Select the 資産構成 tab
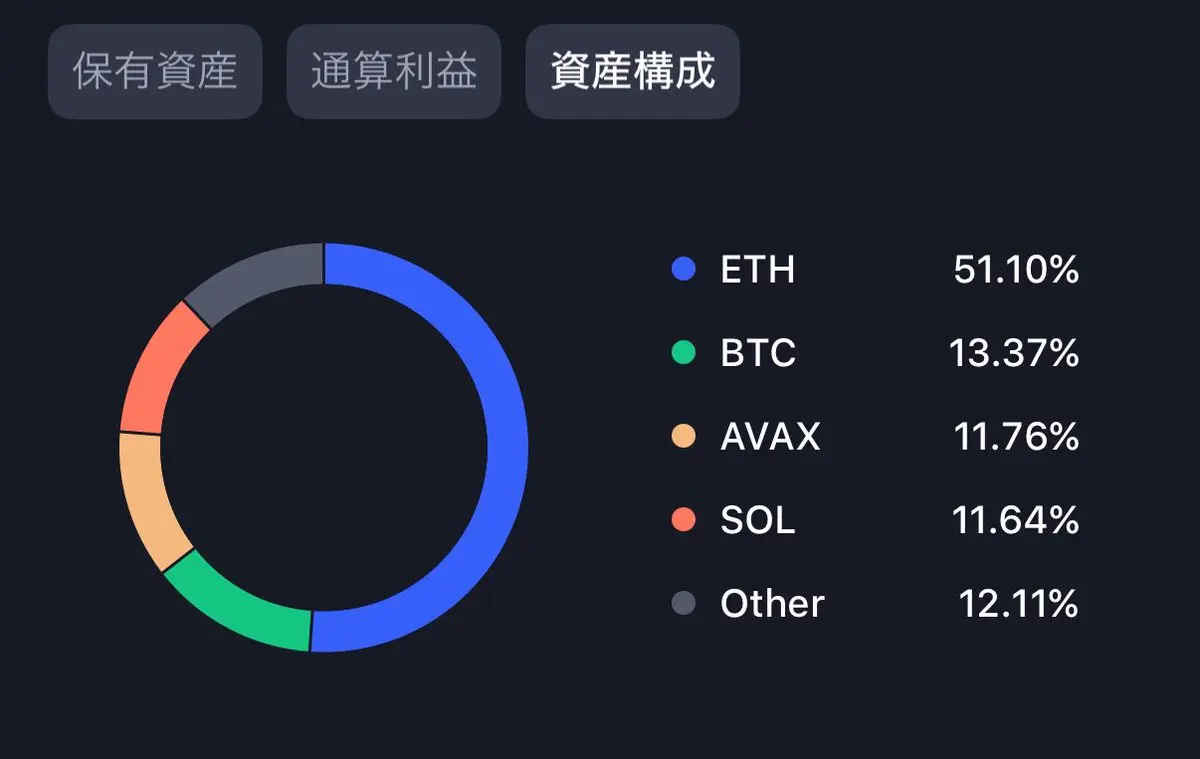Screen dimensions: 1200x759 [633, 72]
